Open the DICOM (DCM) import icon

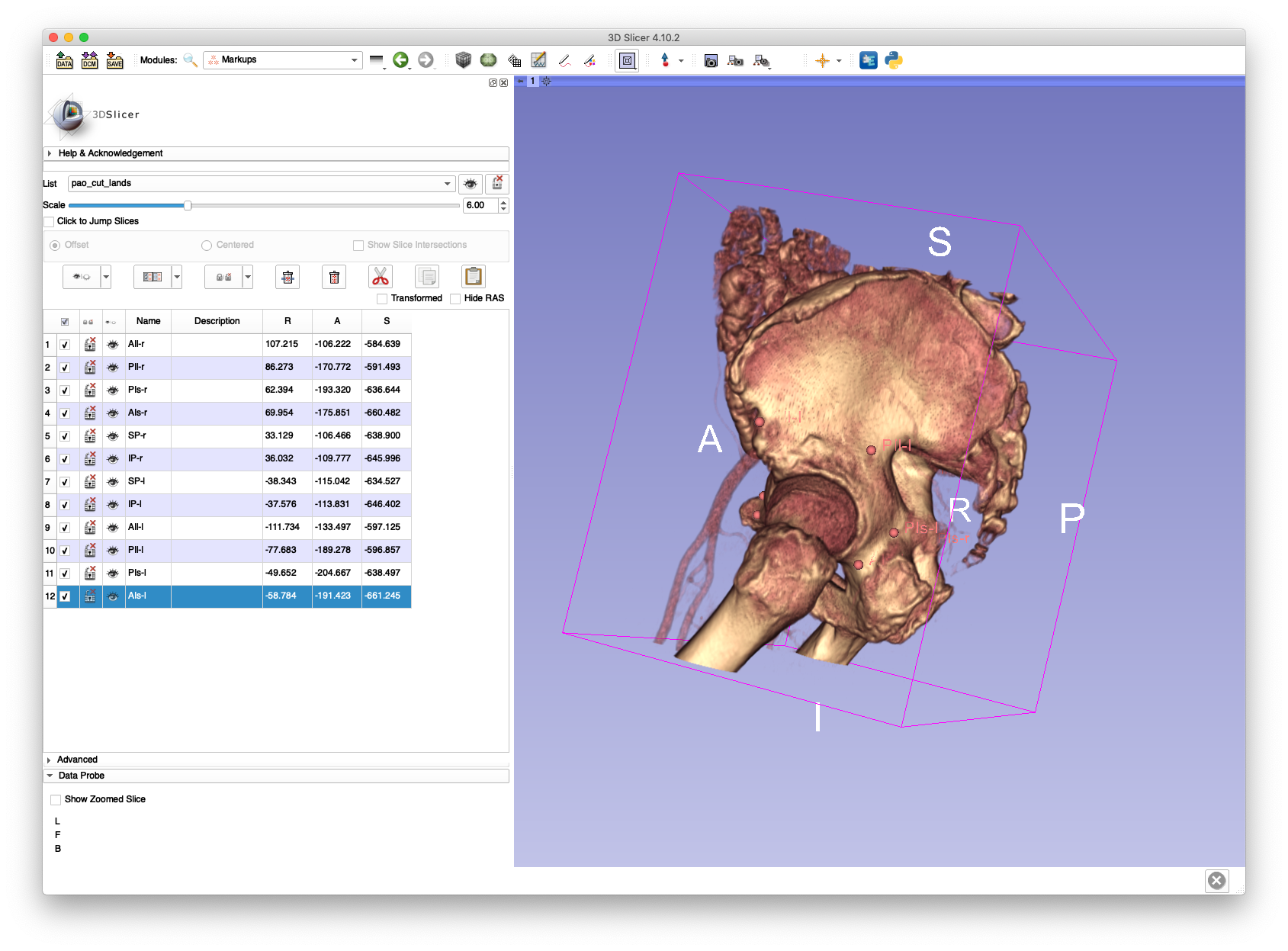(89, 60)
